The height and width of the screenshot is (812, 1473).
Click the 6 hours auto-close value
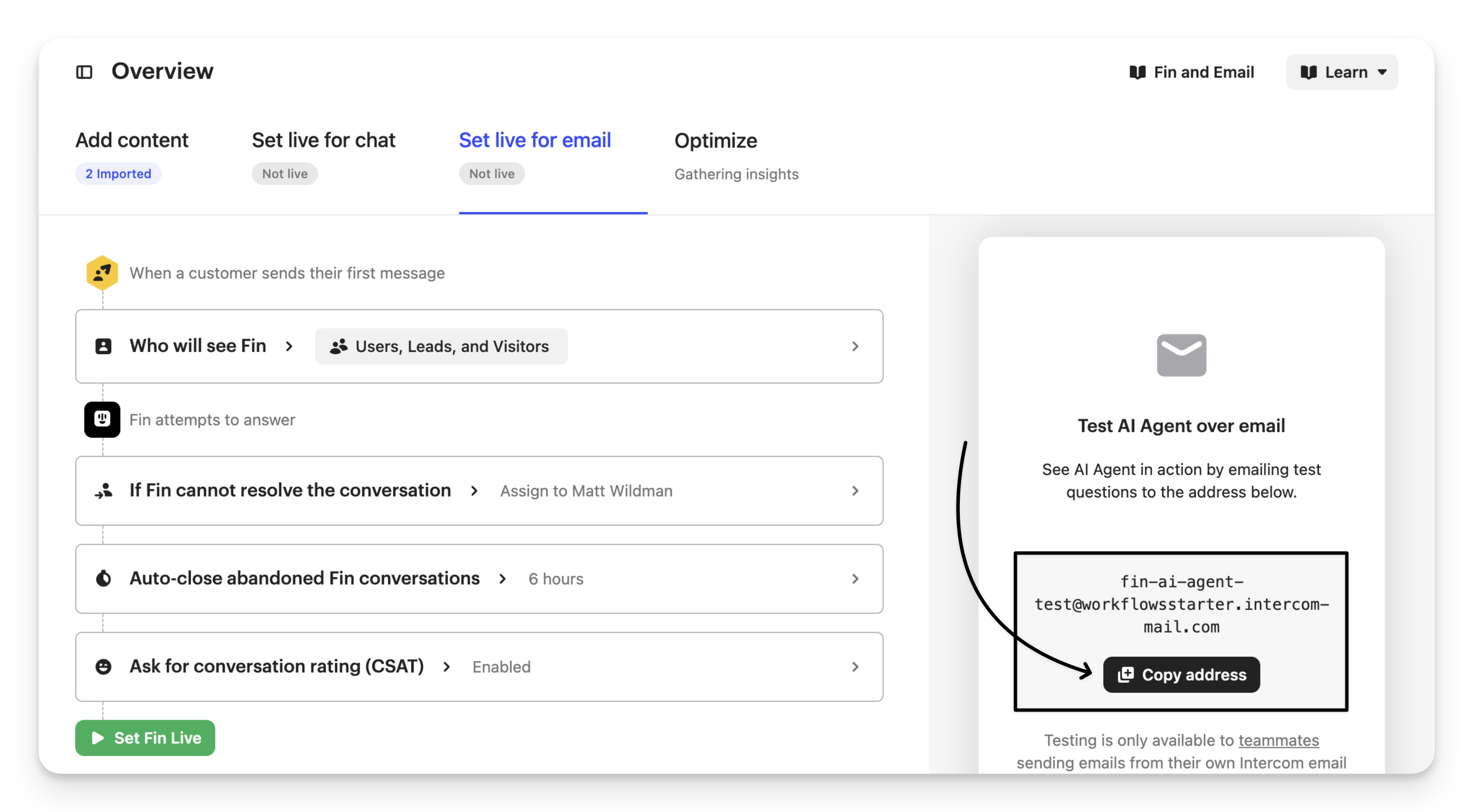(x=556, y=579)
